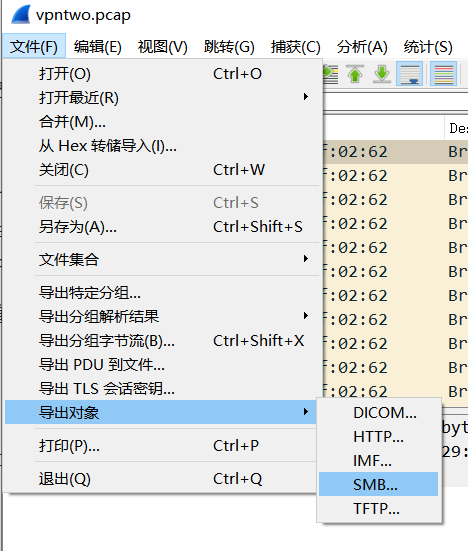This screenshot has height=551, width=468.
Task: Click the display filter input bar
Action: point(395,103)
